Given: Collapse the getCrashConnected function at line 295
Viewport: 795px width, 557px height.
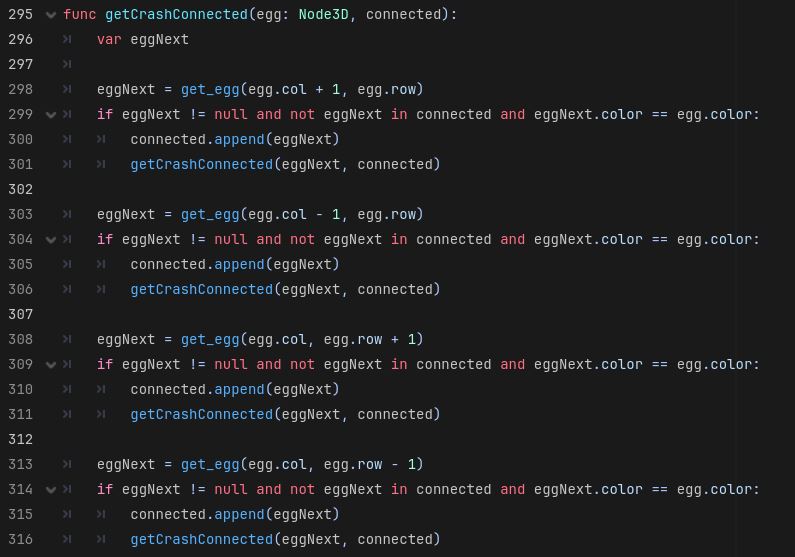Looking at the screenshot, I should click(x=51, y=15).
